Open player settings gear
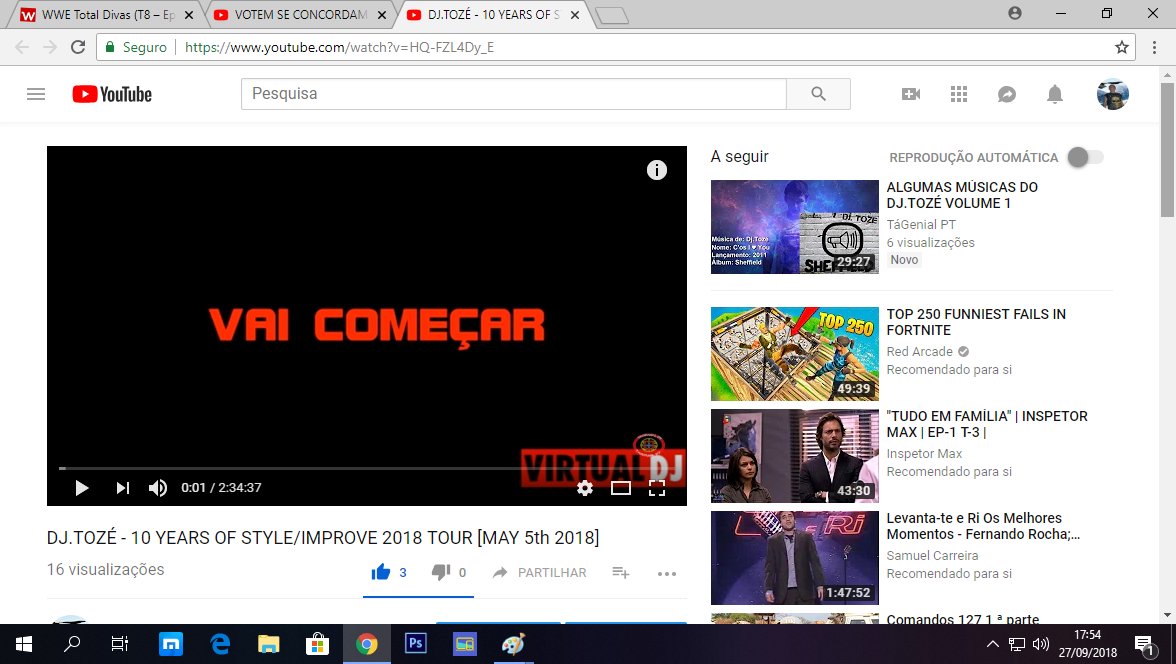Image resolution: width=1176 pixels, height=664 pixels. point(585,488)
